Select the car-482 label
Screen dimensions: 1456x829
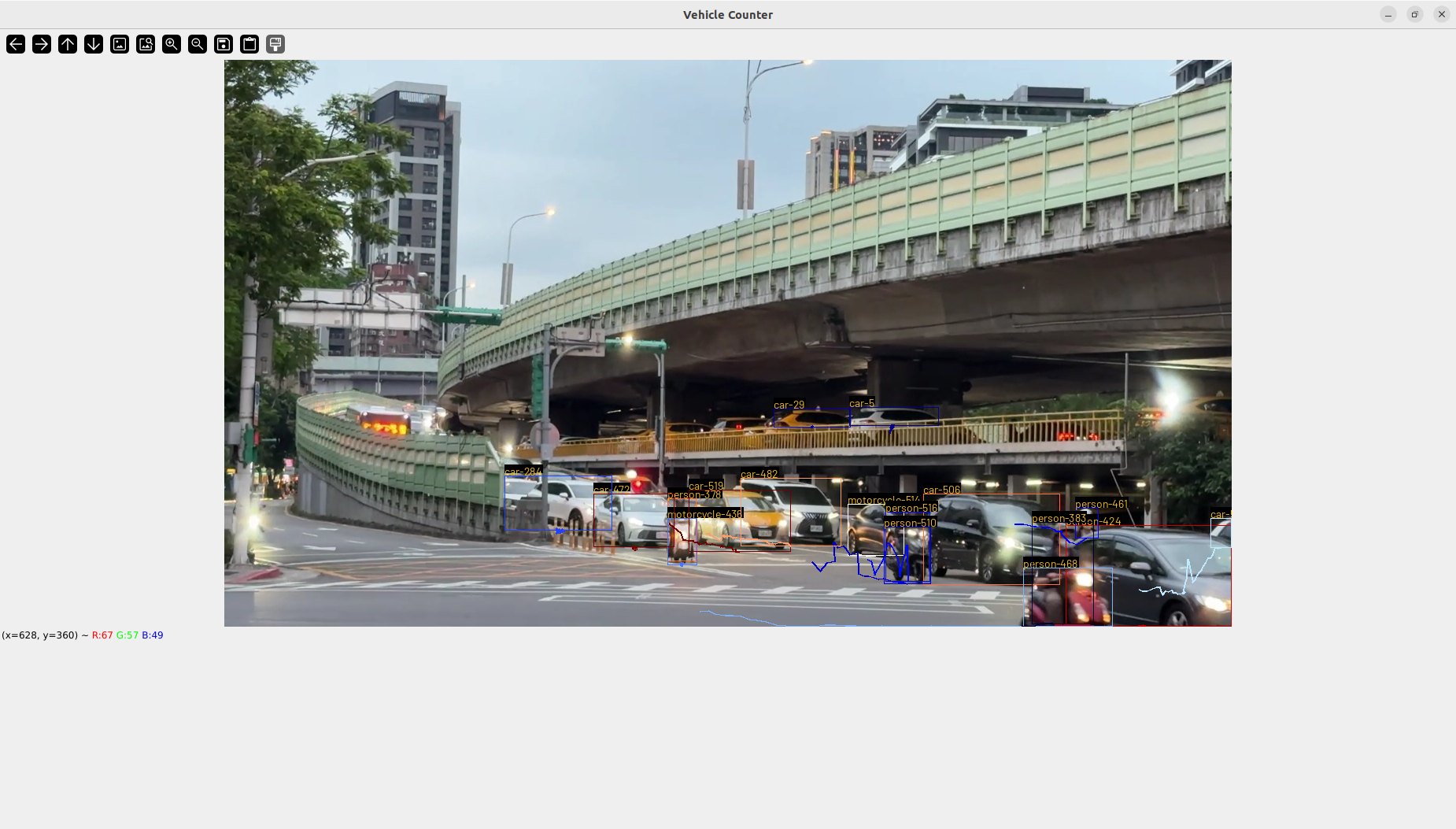(759, 474)
